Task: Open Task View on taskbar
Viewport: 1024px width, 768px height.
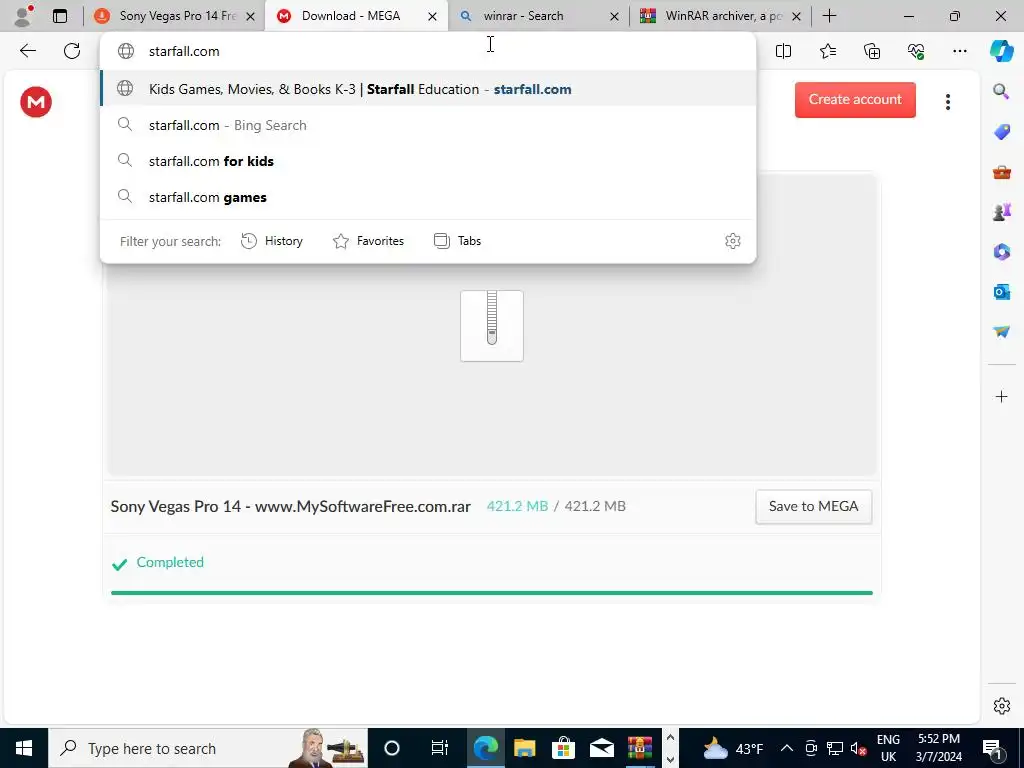Action: pyautogui.click(x=440, y=748)
